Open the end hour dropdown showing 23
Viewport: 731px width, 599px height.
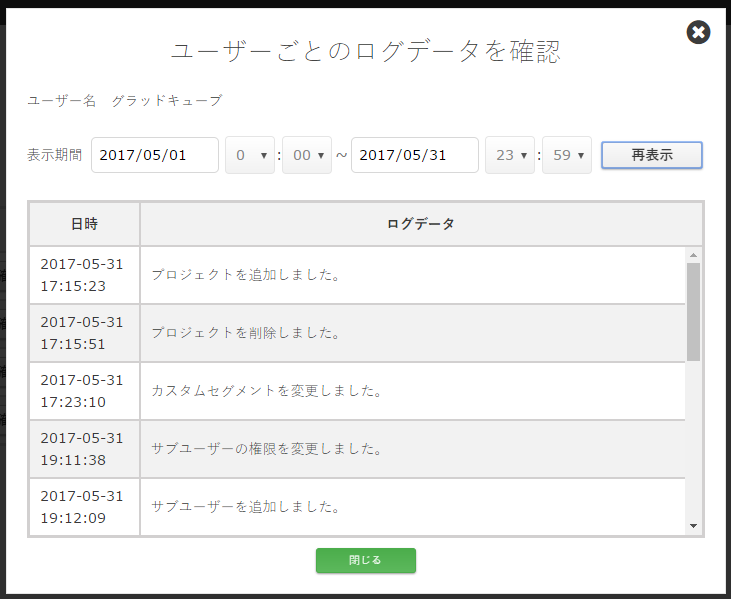(510, 155)
